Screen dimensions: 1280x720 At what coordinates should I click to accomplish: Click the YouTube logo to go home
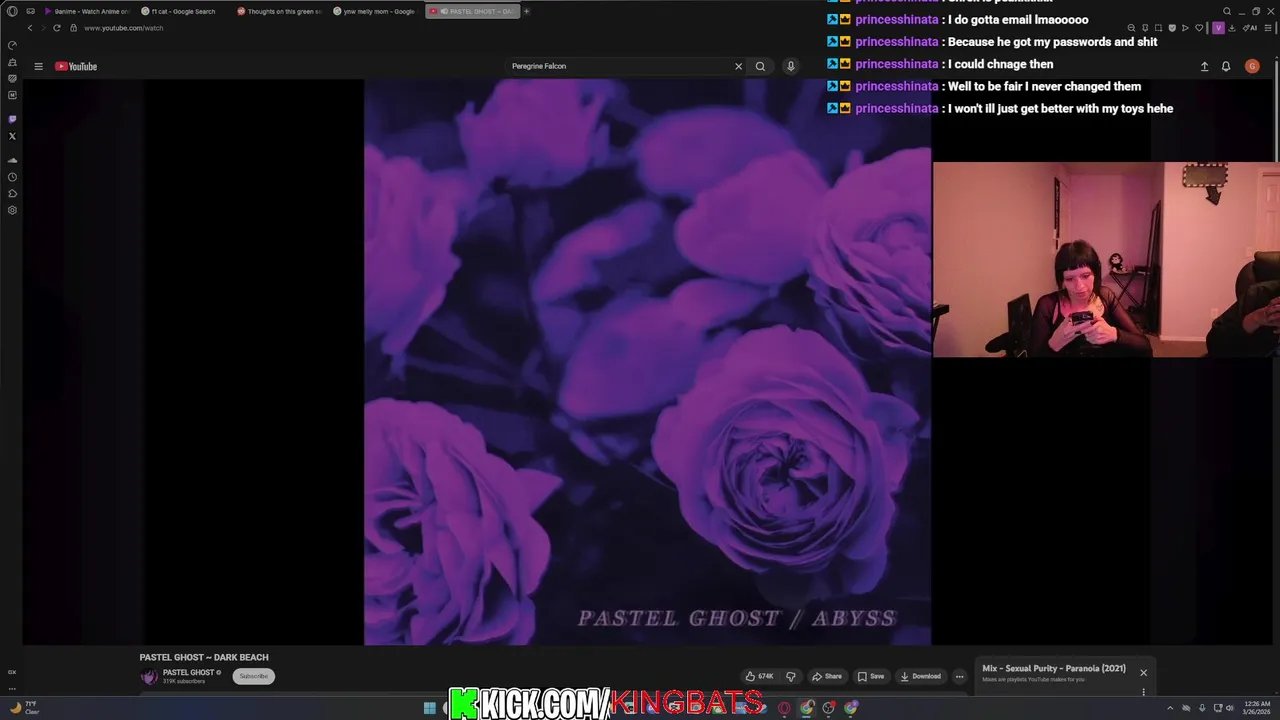pyautogui.click(x=76, y=66)
